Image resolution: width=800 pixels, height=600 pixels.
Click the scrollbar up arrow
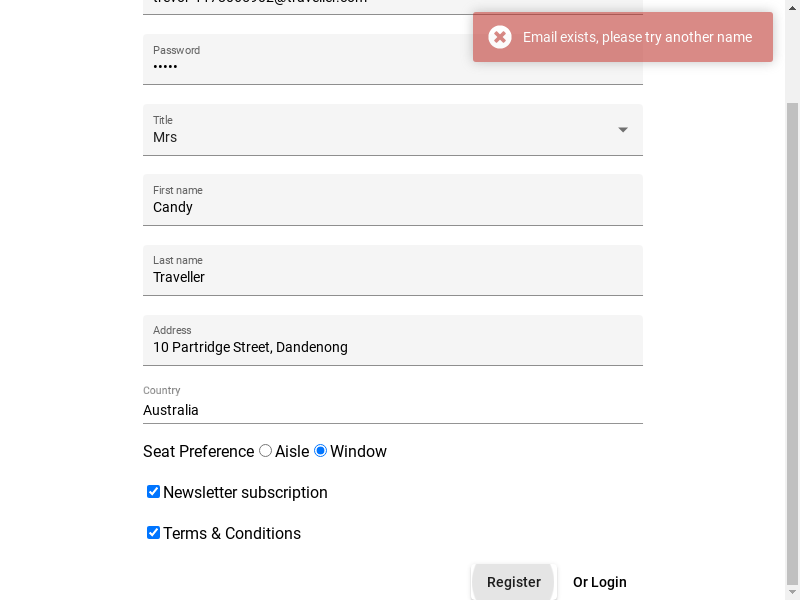click(x=792, y=6)
